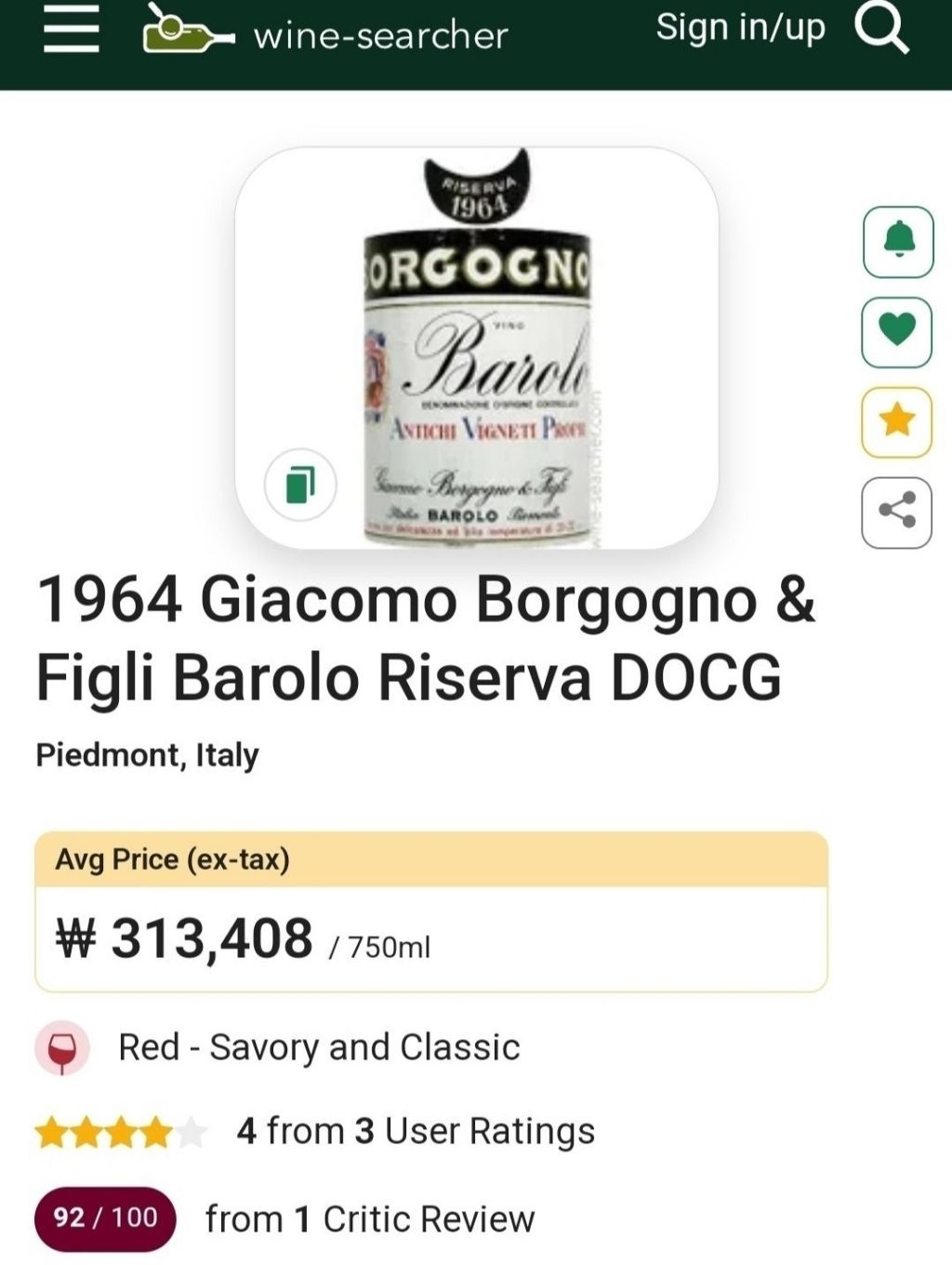Set a price alert with bell icon
This screenshot has width=952, height=1265.
point(897,241)
